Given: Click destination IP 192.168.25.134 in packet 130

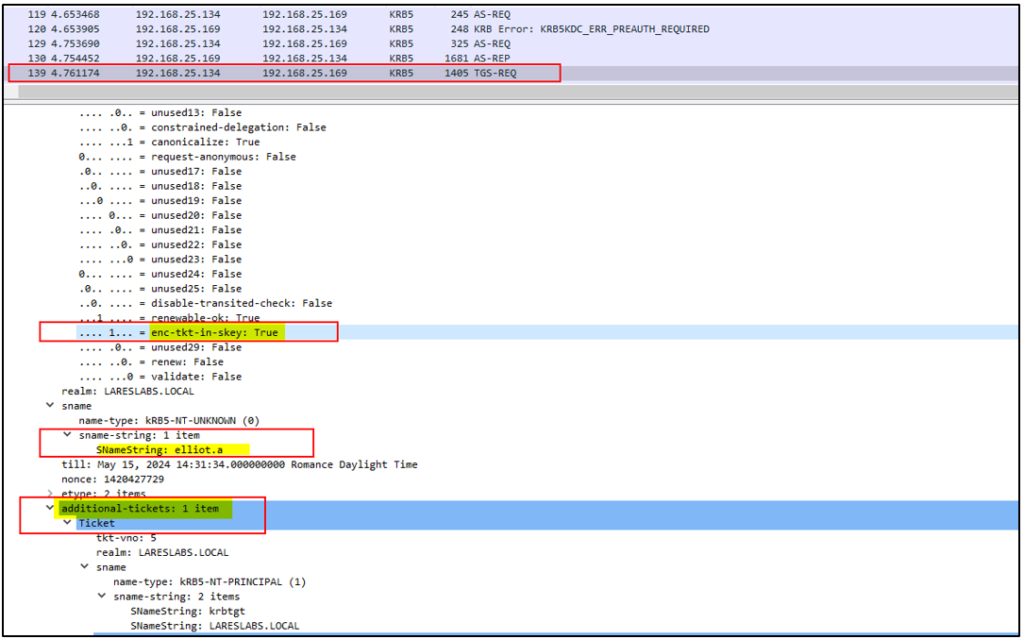Looking at the screenshot, I should 304,58.
